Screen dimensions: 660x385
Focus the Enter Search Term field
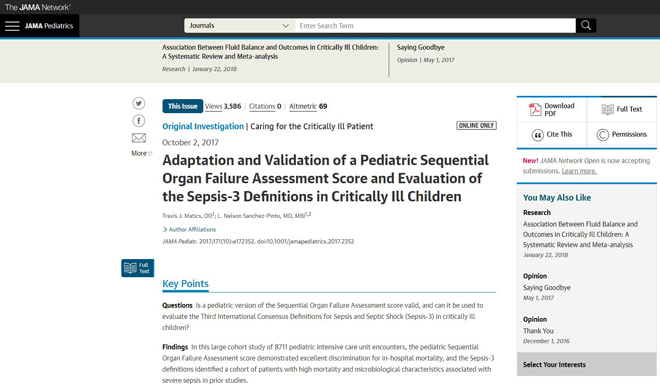pos(435,26)
